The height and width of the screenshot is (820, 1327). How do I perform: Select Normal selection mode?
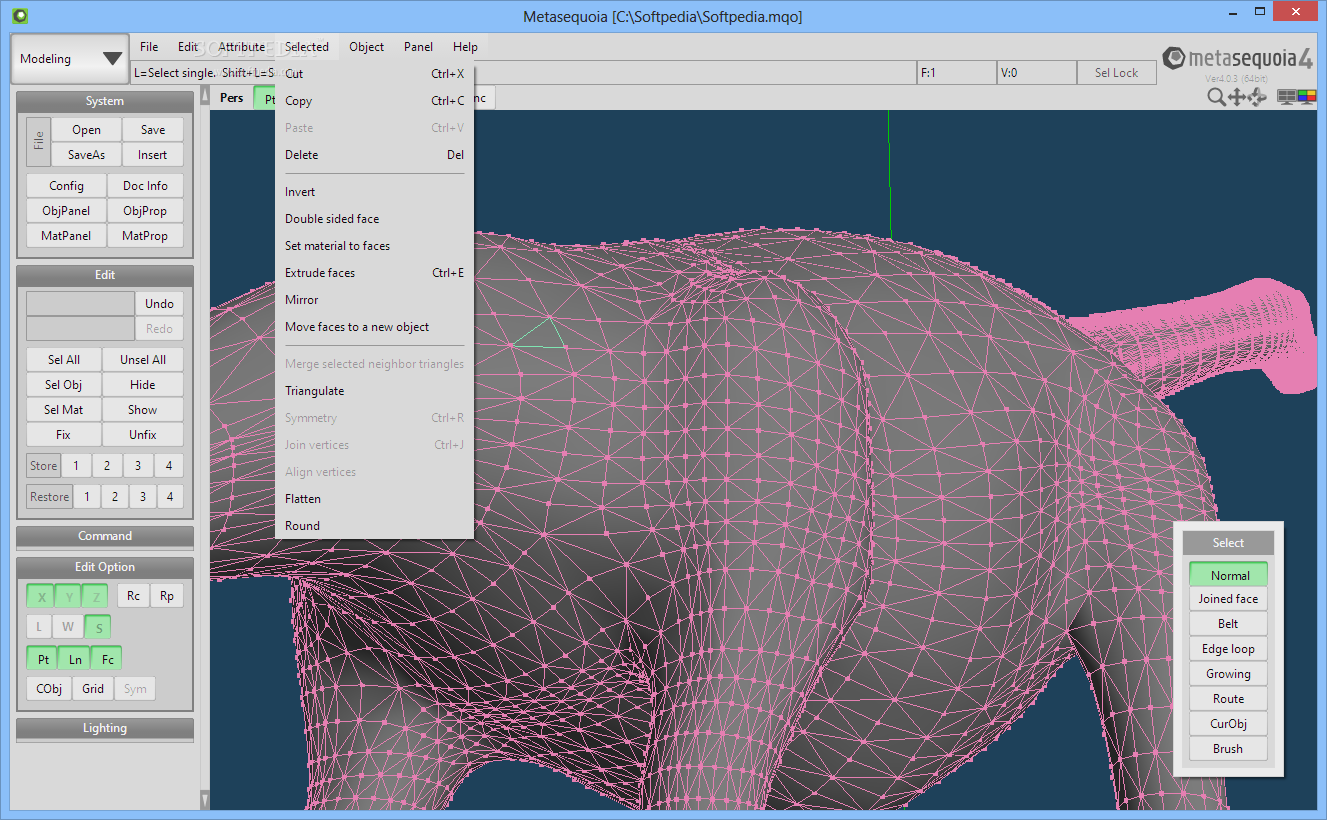pos(1229,575)
